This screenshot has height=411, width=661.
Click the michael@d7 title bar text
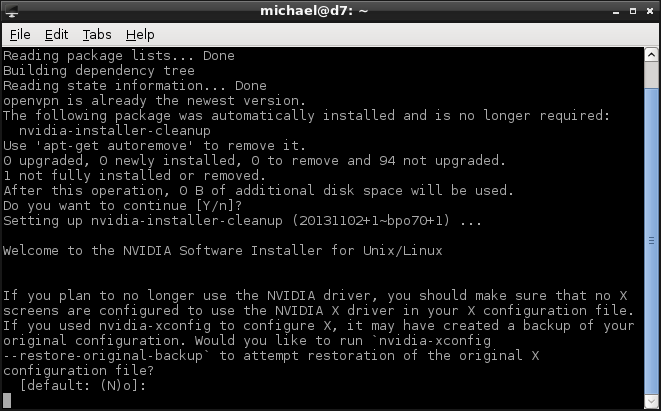[x=314, y=11]
